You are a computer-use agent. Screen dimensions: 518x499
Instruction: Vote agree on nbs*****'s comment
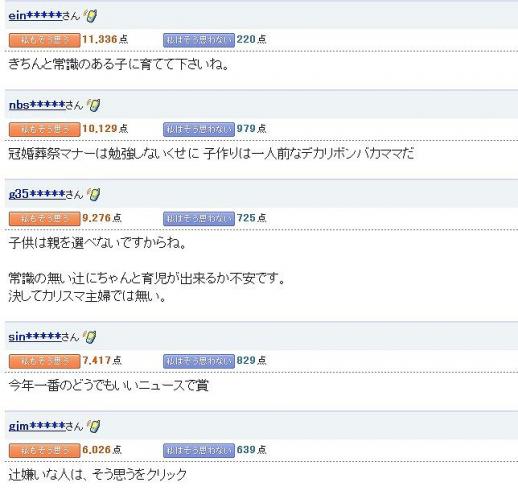click(45, 129)
